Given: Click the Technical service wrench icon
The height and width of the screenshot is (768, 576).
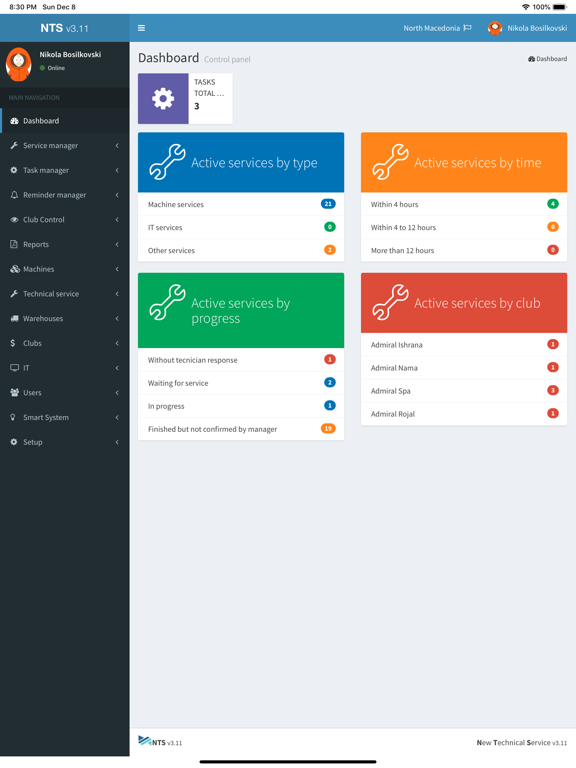Looking at the screenshot, I should tap(14, 293).
